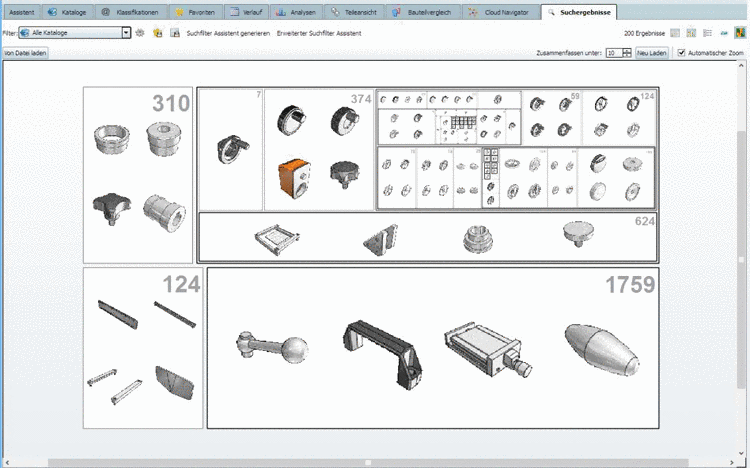Open Erweiterter Suchfilter Assistent
Screen dimensions: 750x468
(319, 33)
